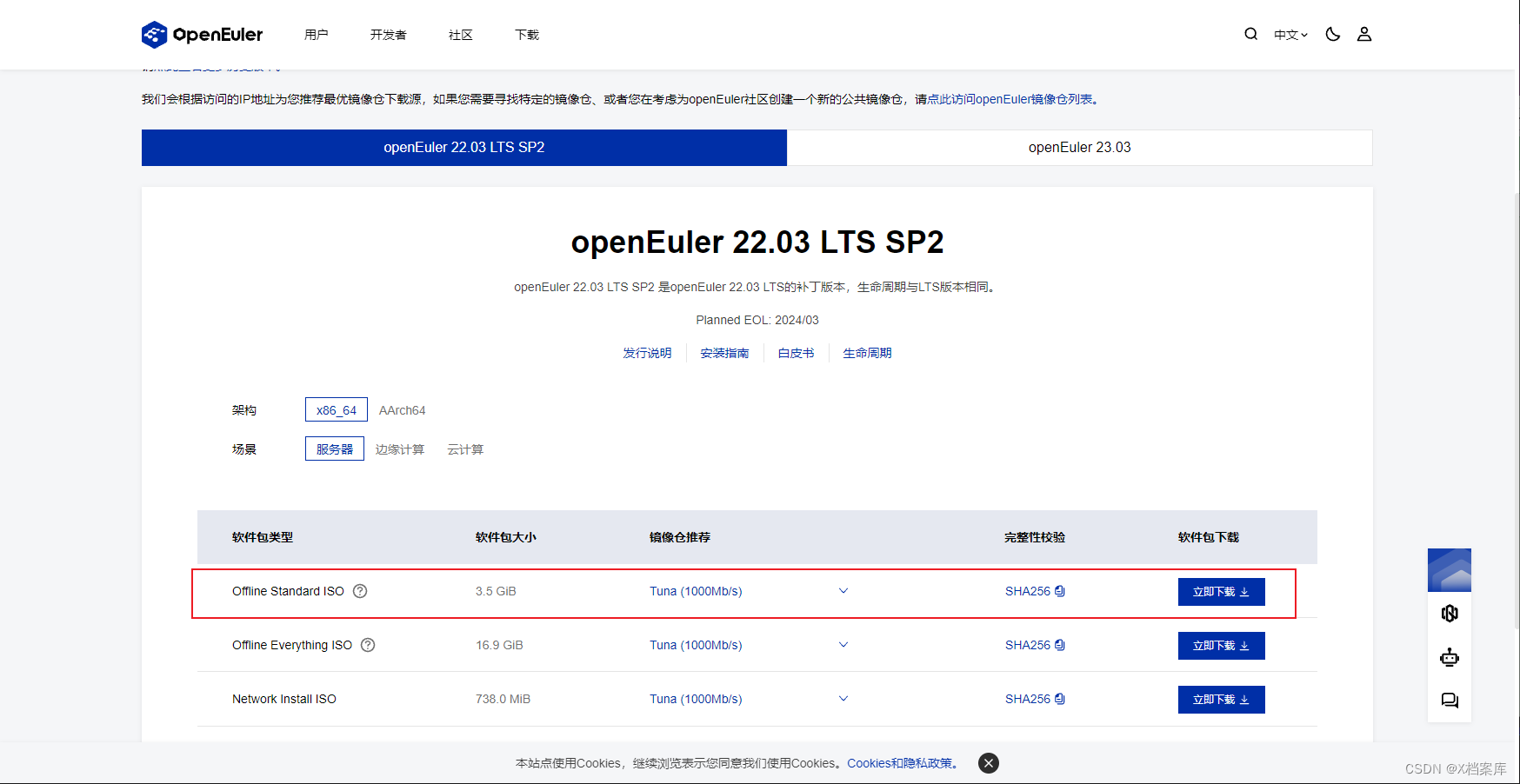Close the cookies notice banner
The image size is (1520, 784).
[x=989, y=763]
